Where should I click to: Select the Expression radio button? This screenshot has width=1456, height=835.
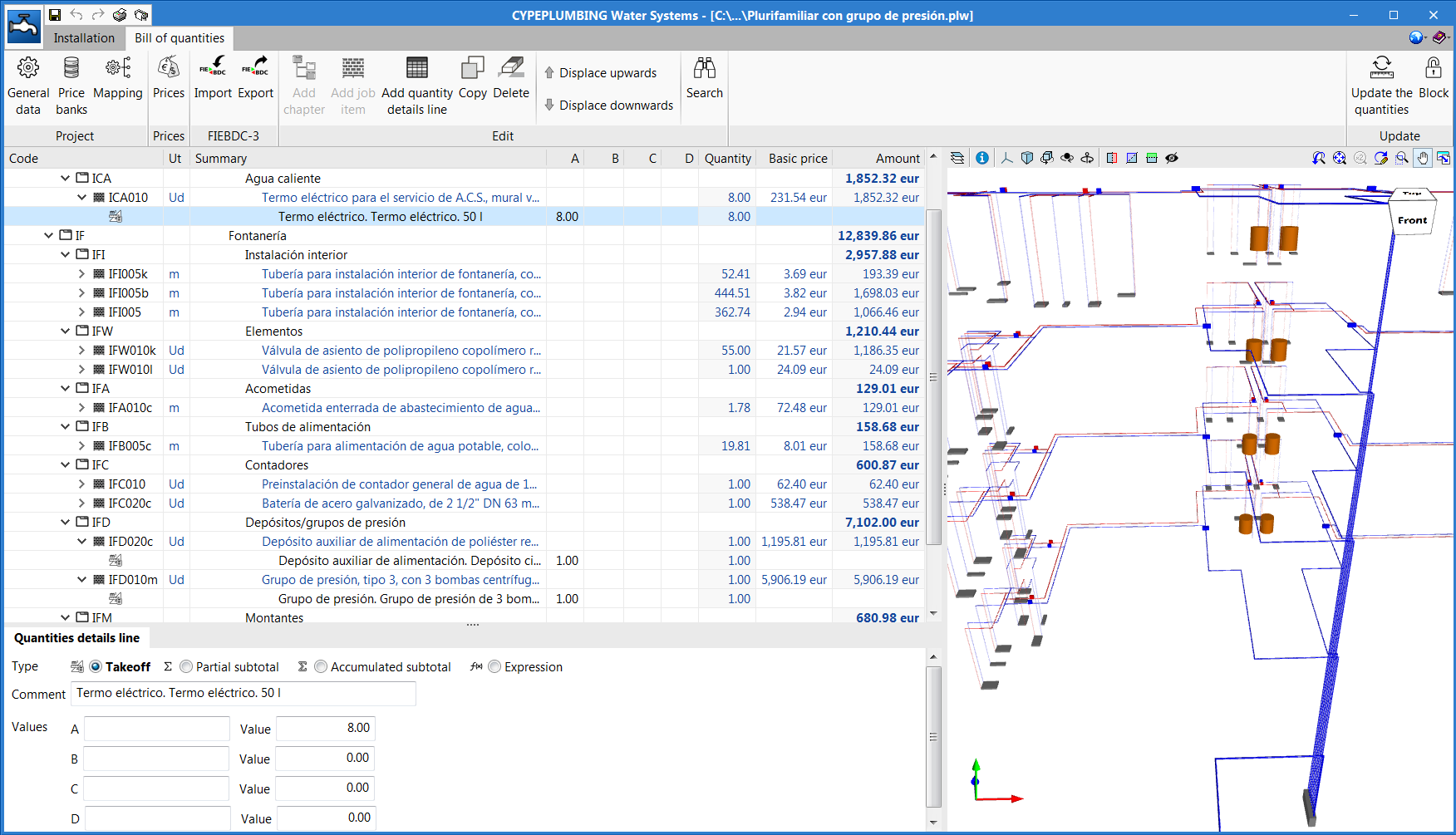point(494,666)
